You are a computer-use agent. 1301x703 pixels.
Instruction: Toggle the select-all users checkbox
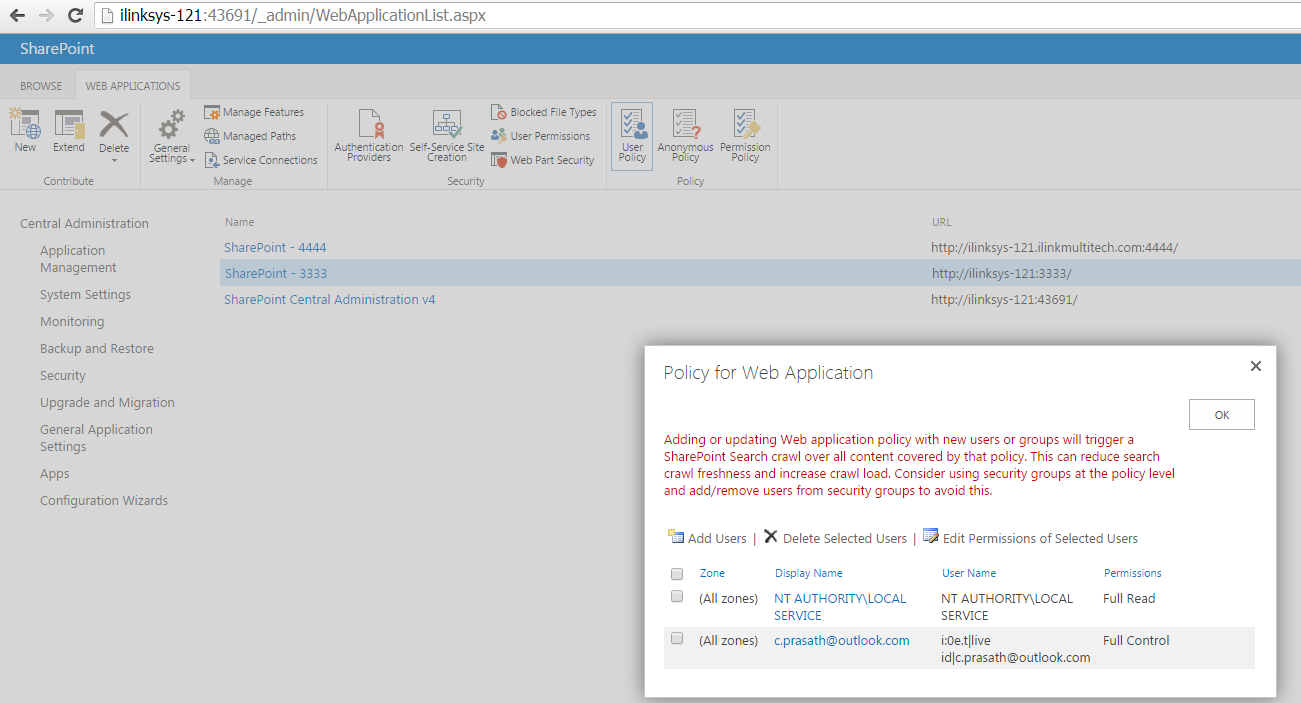(x=677, y=574)
